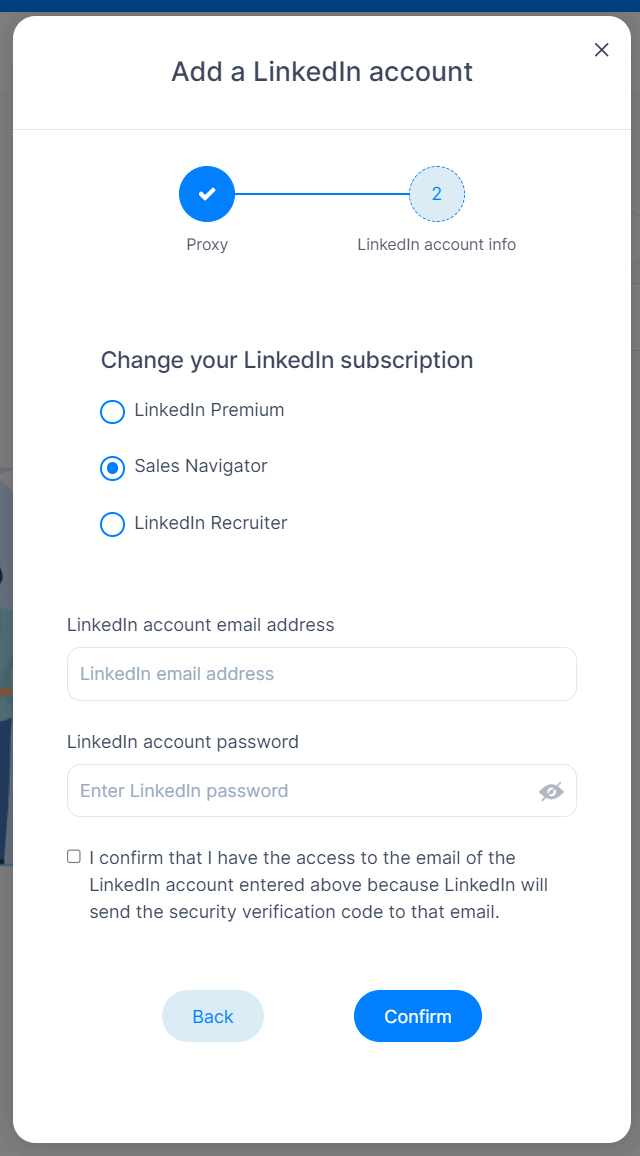This screenshot has width=640, height=1156.
Task: Click the progress line between steps
Action: coord(322,194)
